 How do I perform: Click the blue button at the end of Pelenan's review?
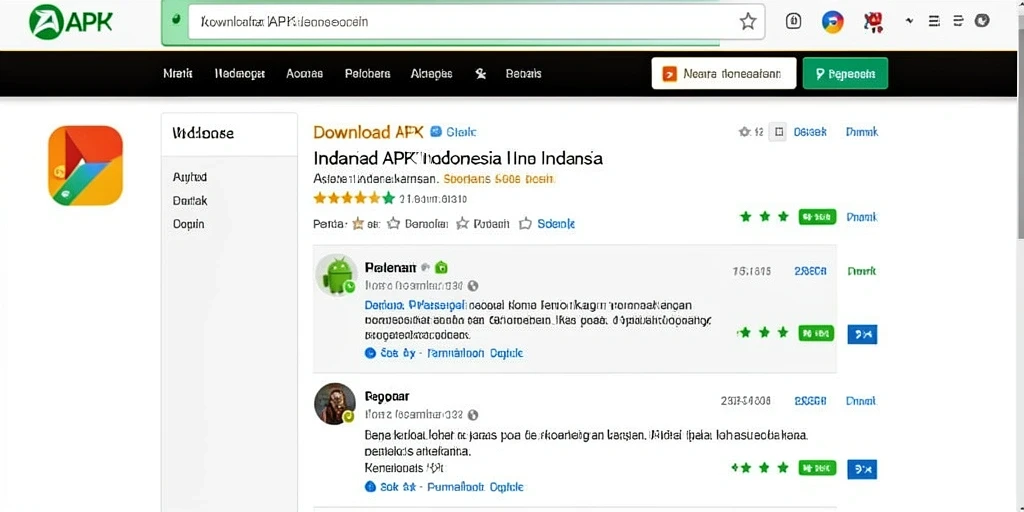(x=862, y=334)
